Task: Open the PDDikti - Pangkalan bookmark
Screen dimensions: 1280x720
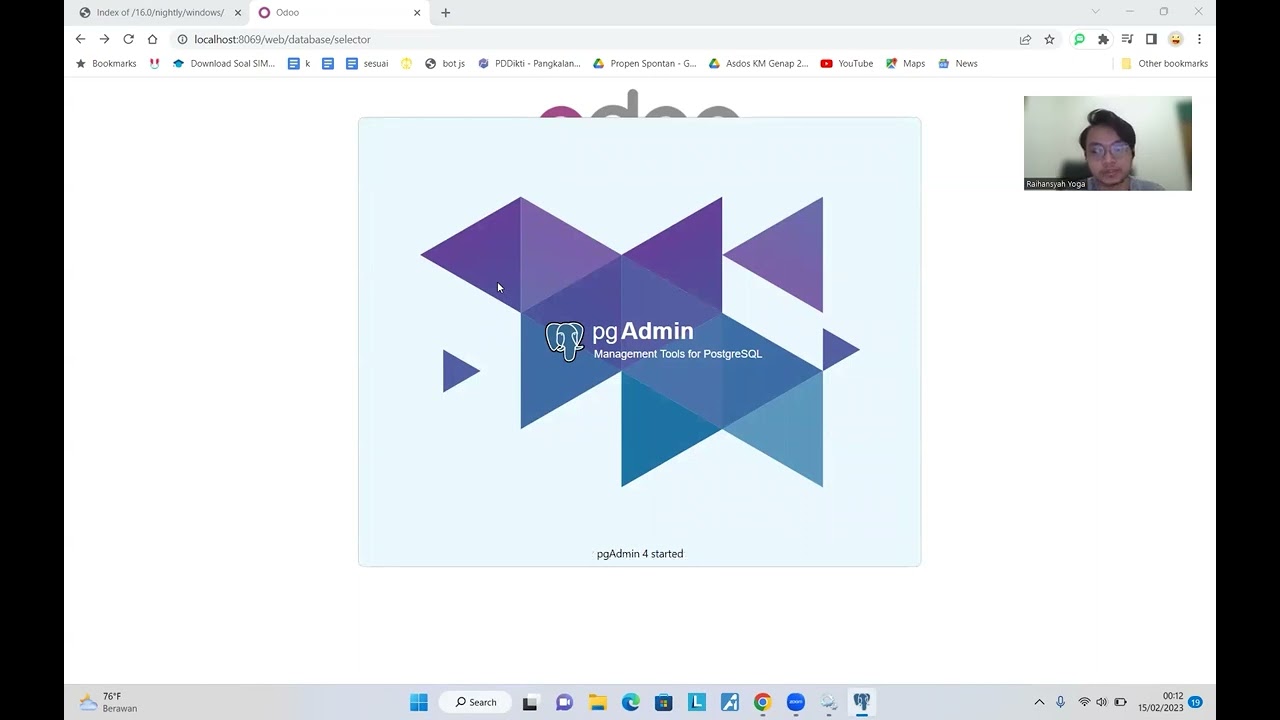Action: tap(529, 63)
